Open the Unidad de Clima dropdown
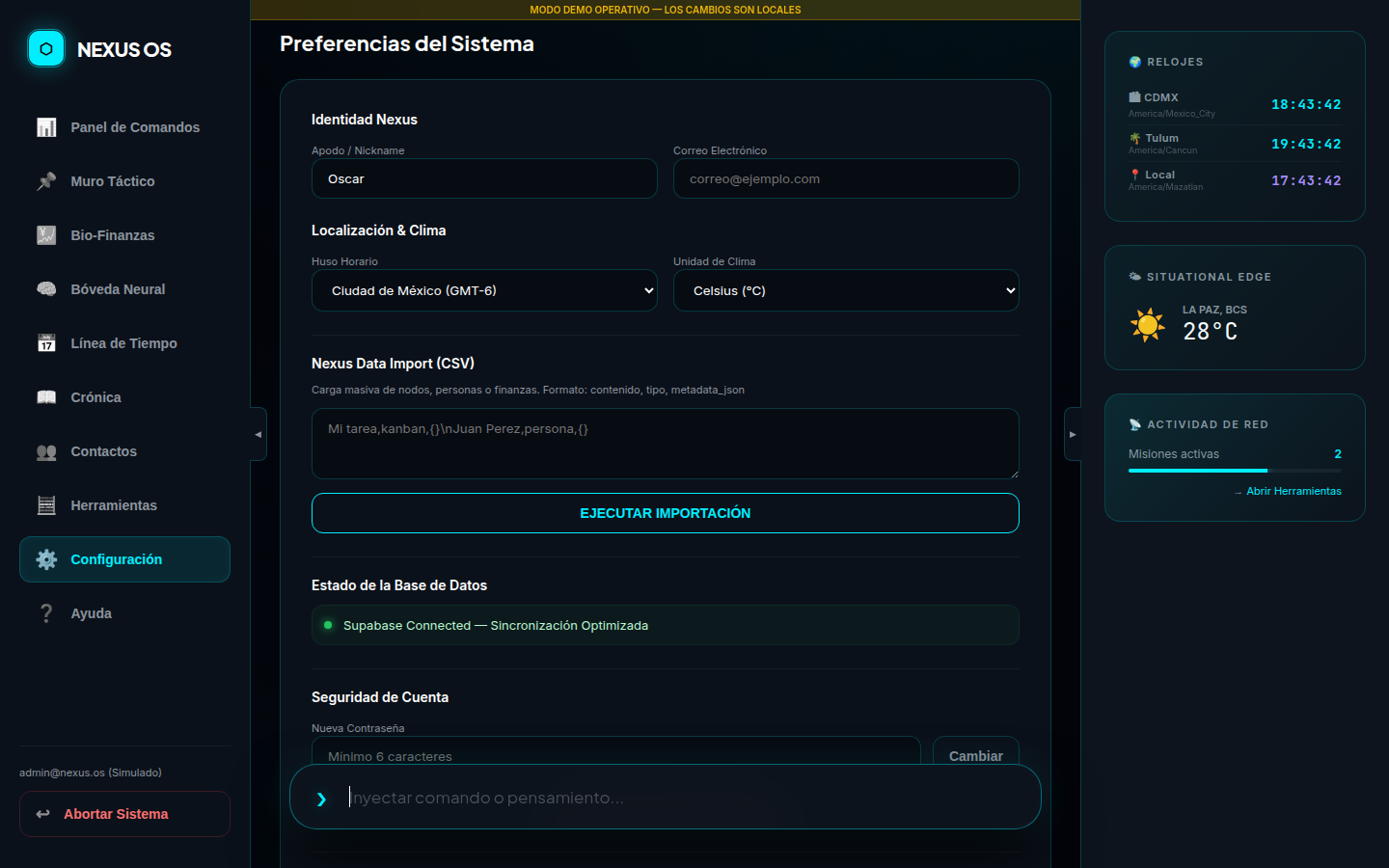The image size is (1389, 868). [846, 290]
